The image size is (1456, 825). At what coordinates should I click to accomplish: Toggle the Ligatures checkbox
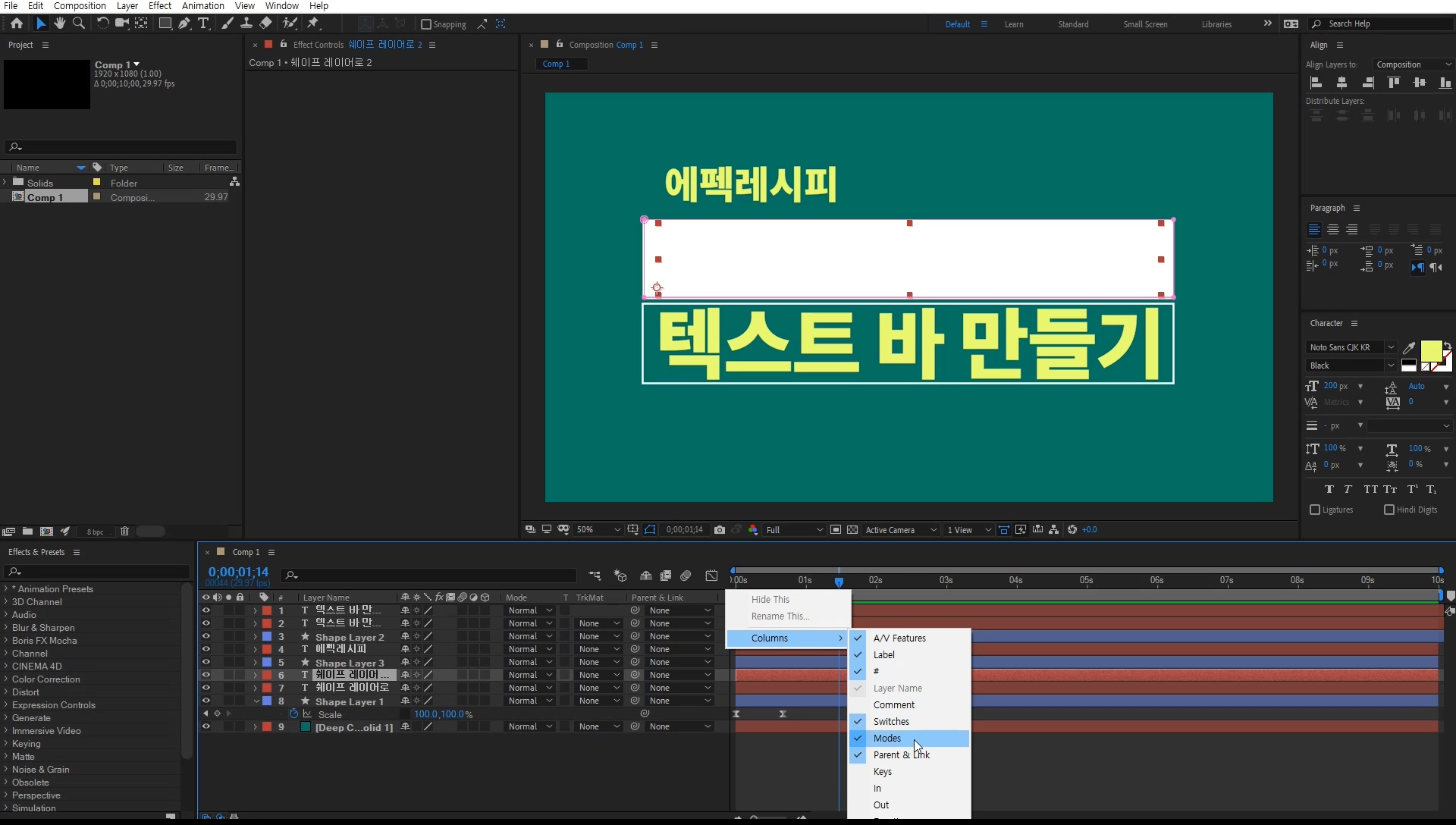(1315, 510)
